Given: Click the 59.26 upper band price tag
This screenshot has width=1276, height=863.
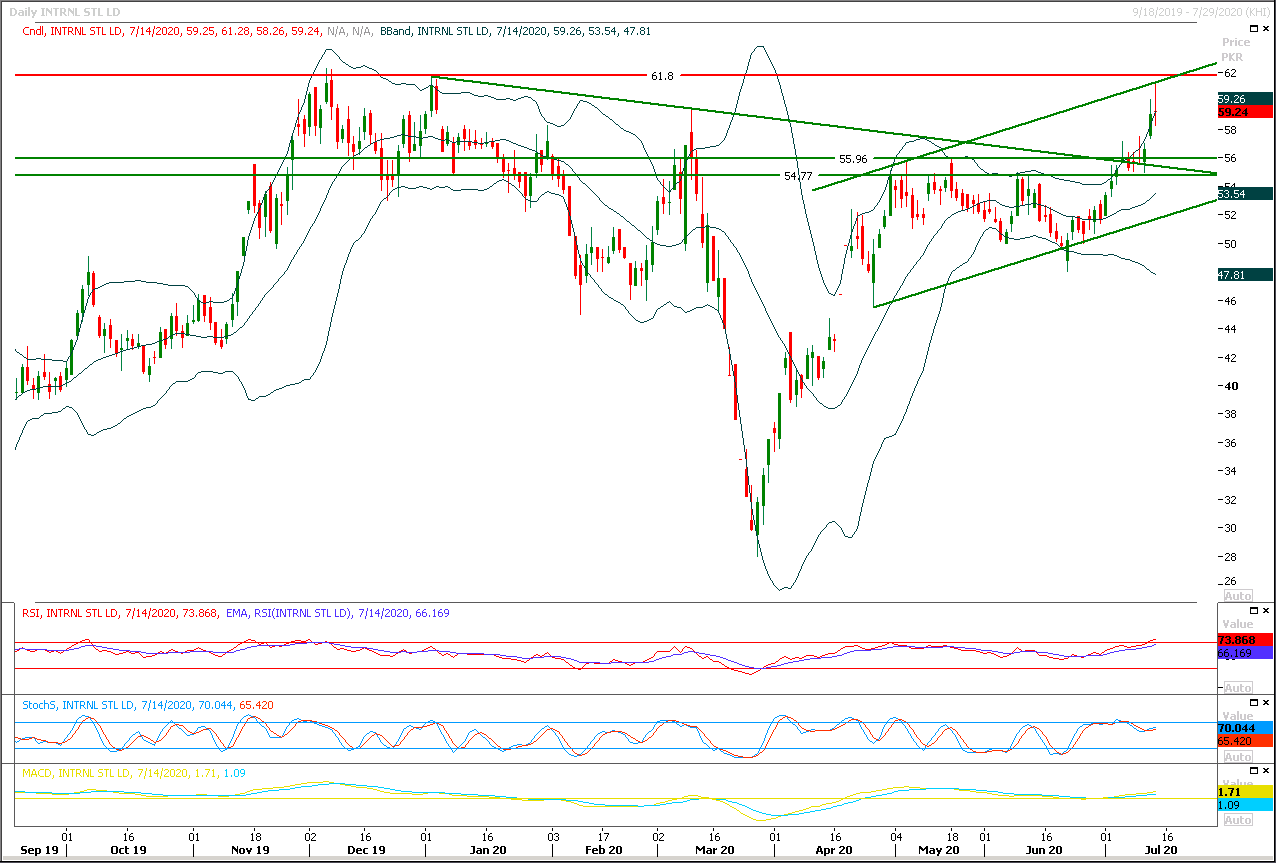Looking at the screenshot, I should (1244, 99).
